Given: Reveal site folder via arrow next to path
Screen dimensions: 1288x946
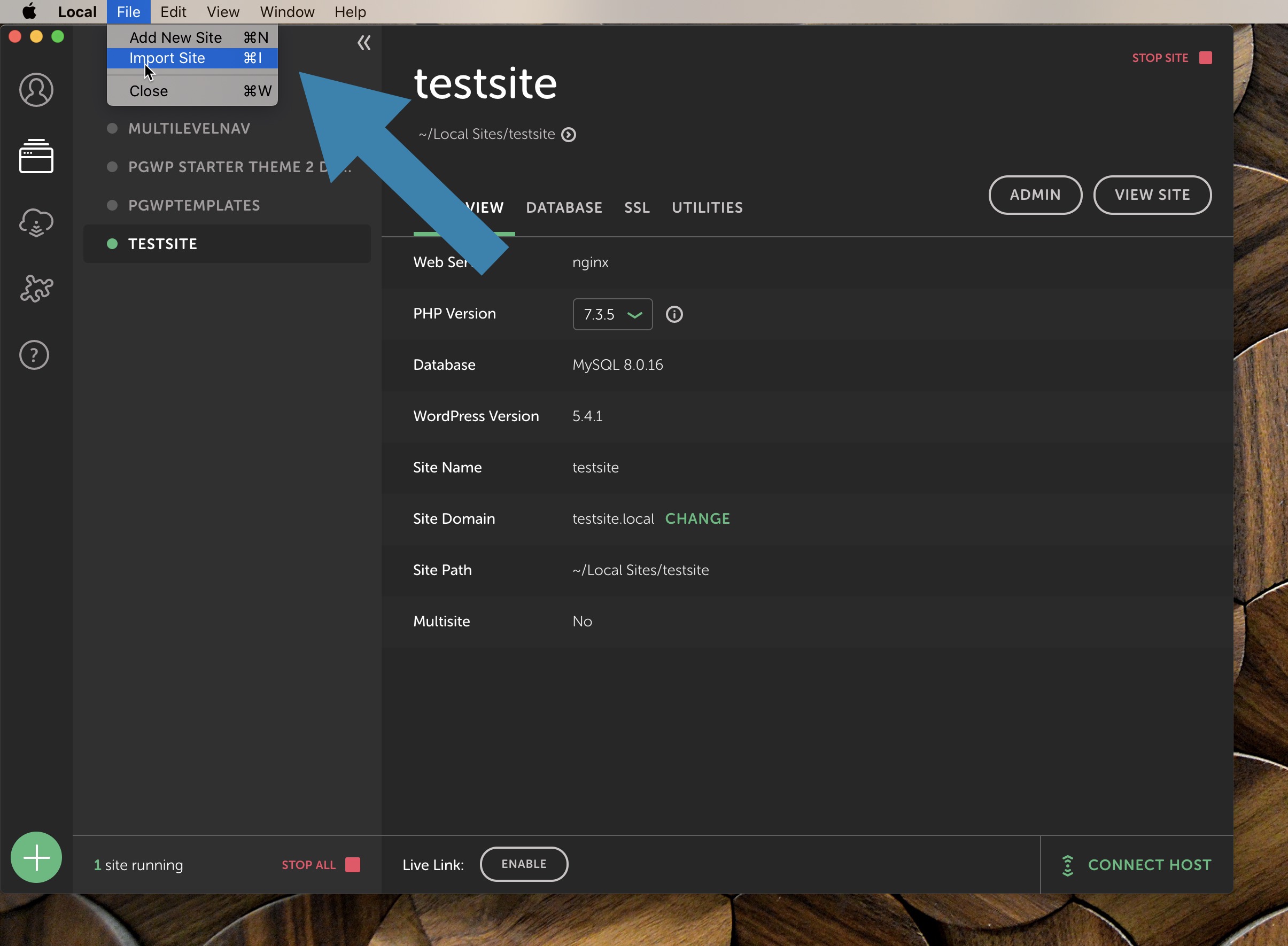Looking at the screenshot, I should coord(569,135).
